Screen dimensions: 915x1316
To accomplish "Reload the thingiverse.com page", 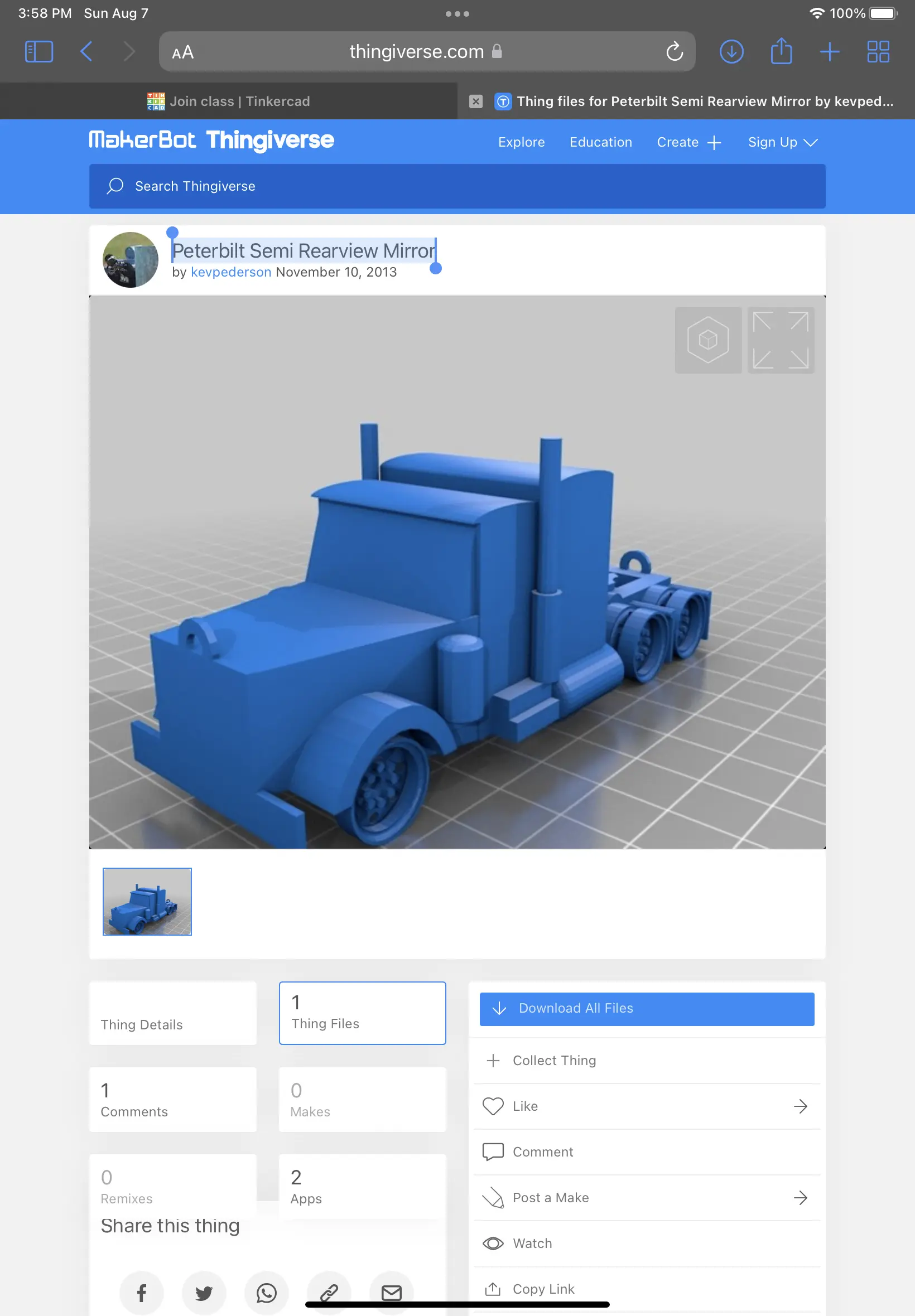I will click(675, 51).
